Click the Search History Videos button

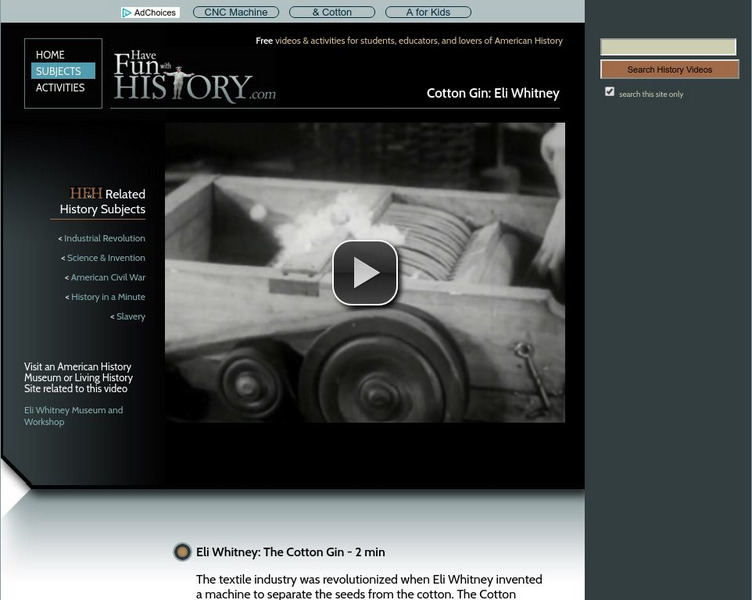[670, 70]
